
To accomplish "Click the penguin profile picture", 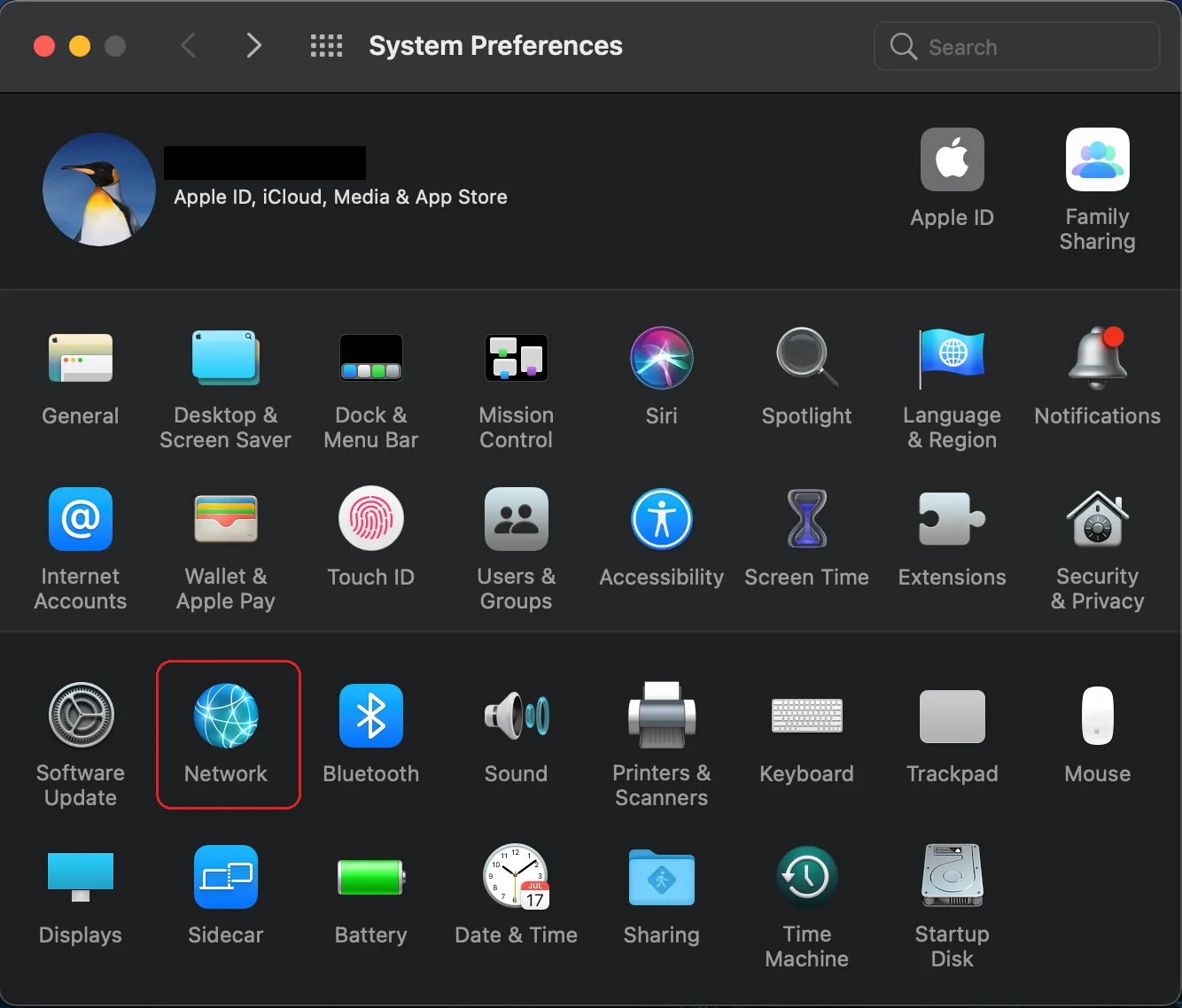I will tap(98, 189).
